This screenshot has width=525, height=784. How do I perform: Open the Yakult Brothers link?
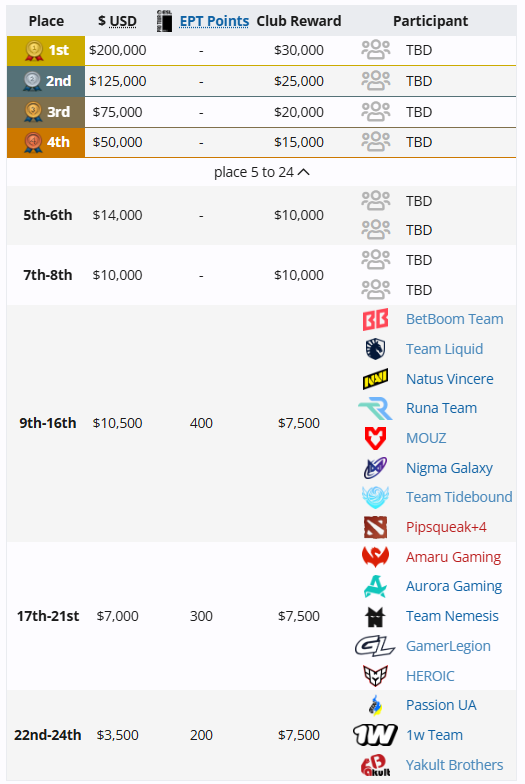(x=454, y=765)
